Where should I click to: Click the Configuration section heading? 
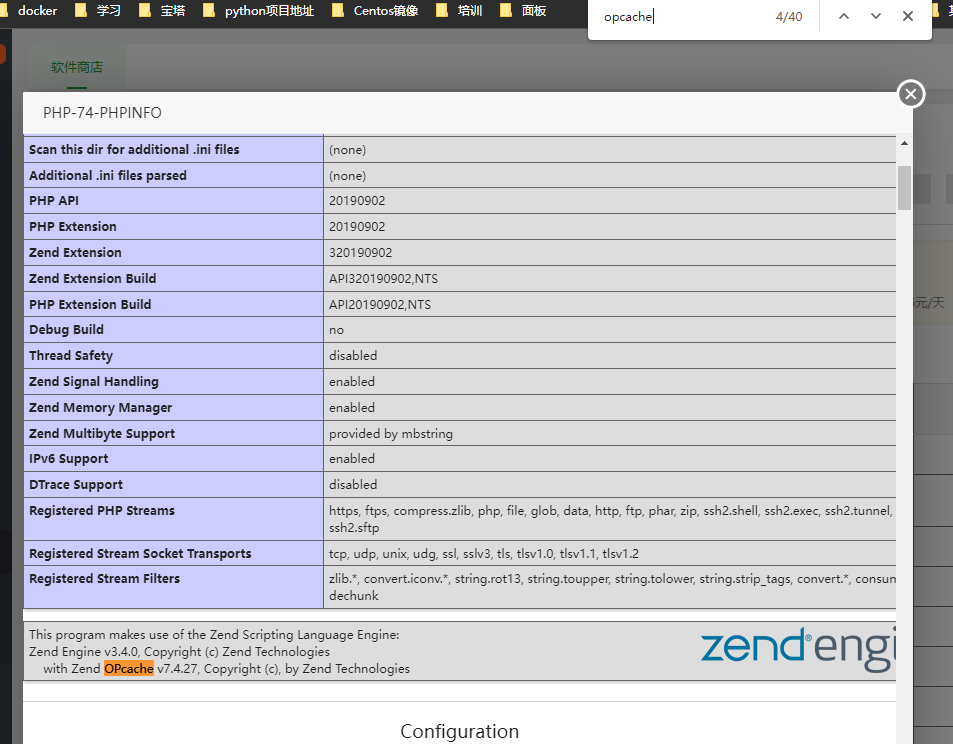coord(459,732)
